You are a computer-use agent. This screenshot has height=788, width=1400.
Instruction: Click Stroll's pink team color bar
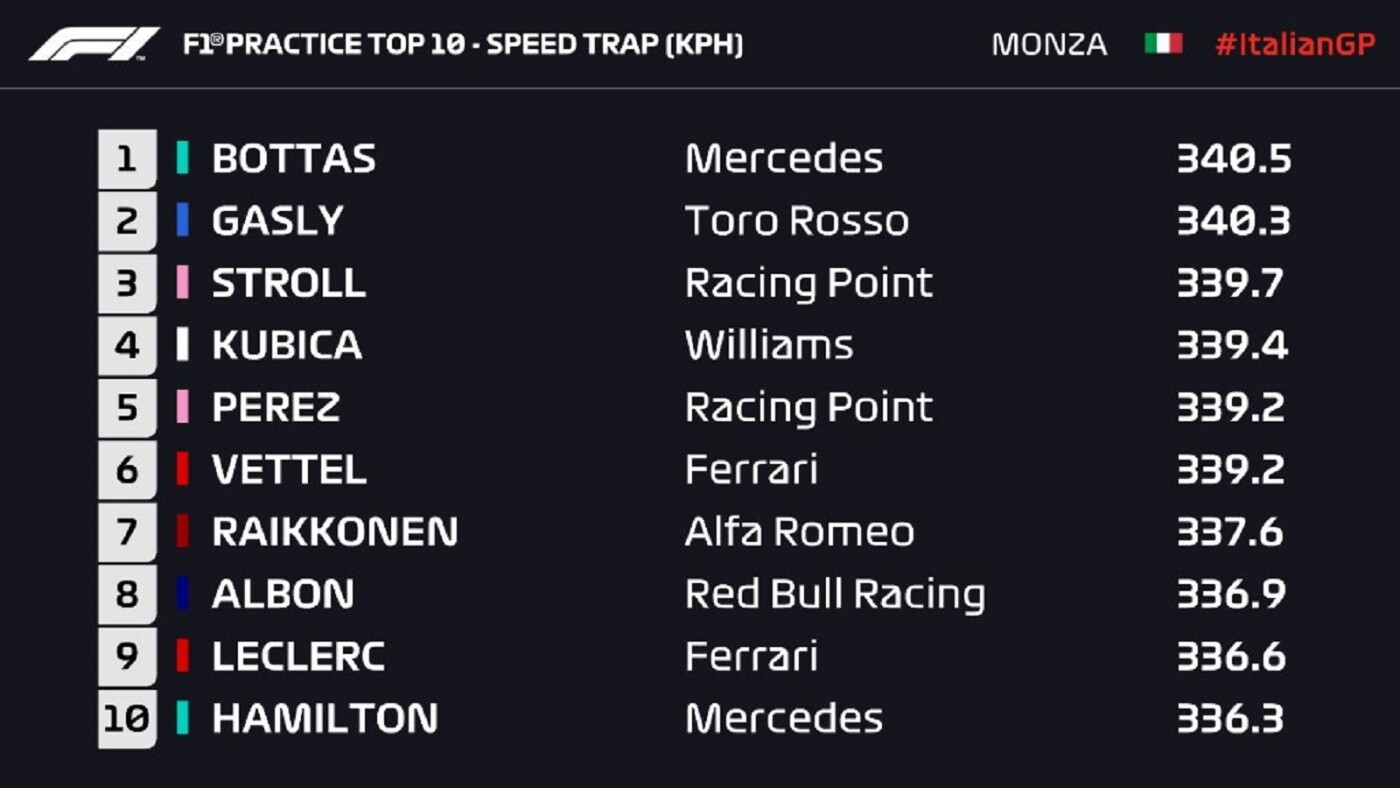pos(182,283)
